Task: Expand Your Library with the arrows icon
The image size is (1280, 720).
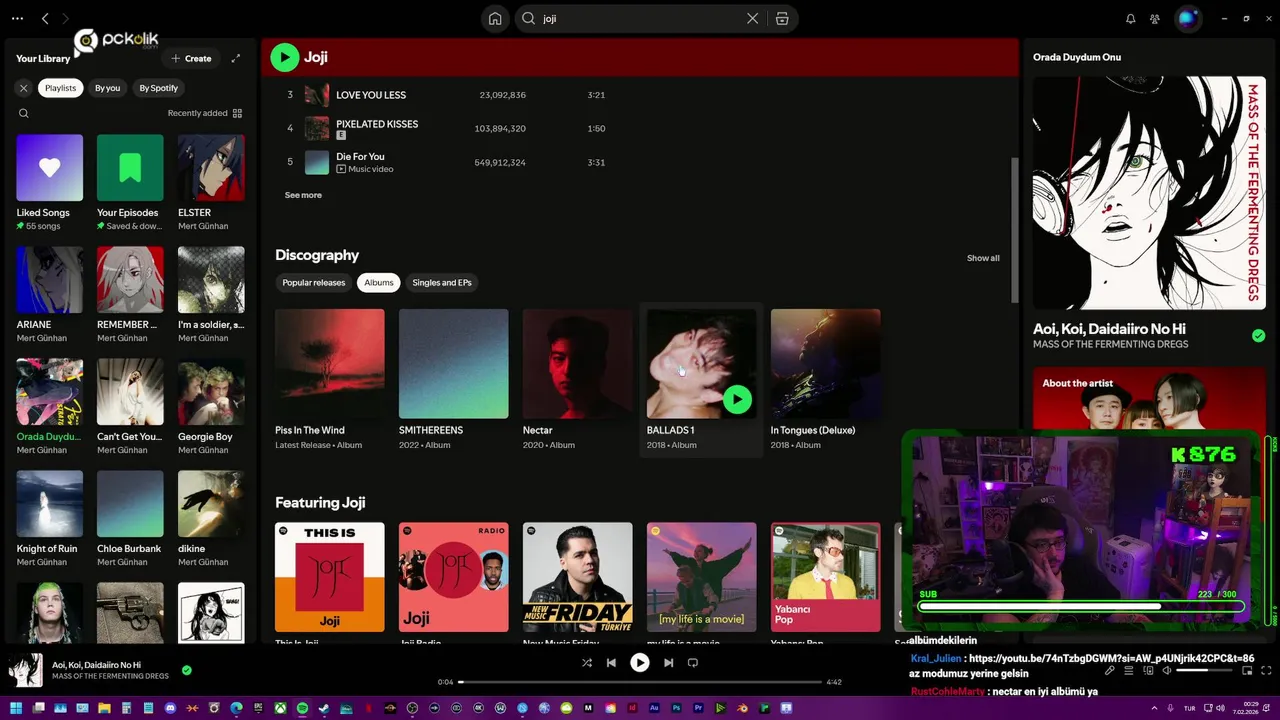Action: [x=236, y=58]
